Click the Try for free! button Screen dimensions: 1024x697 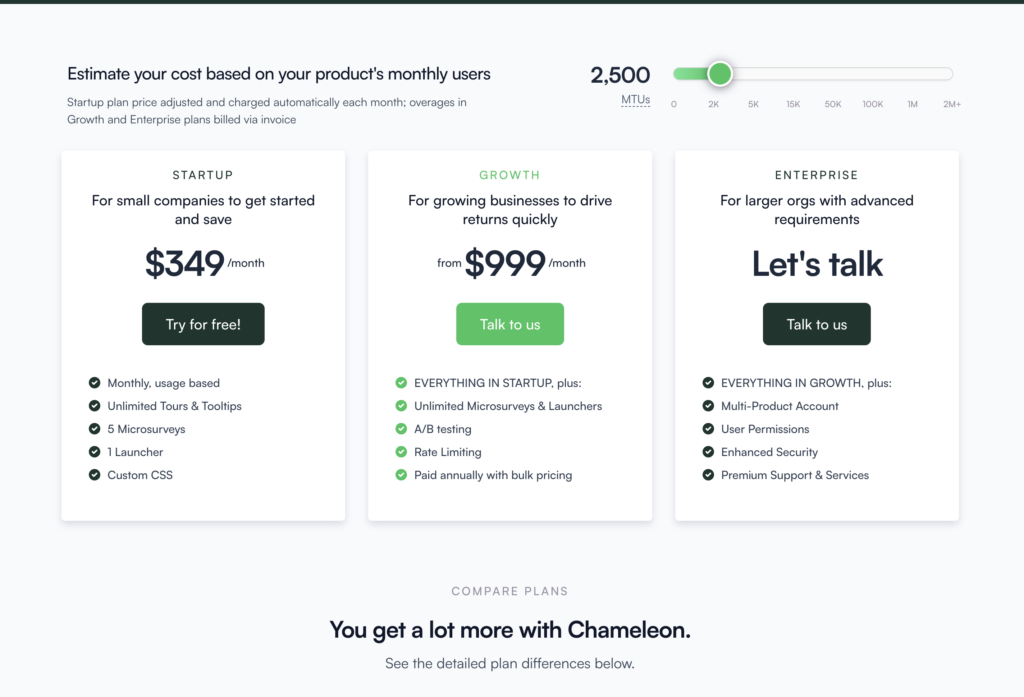[203, 324]
